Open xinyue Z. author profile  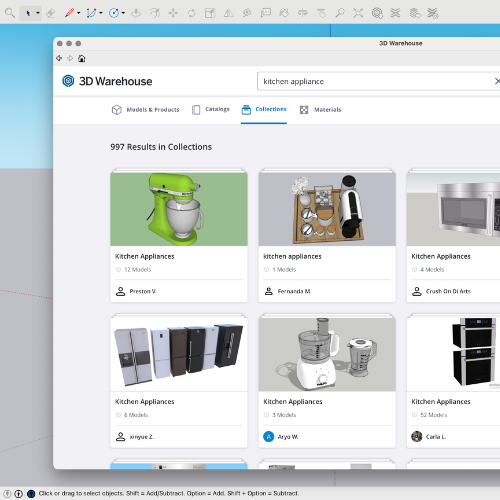(135, 437)
